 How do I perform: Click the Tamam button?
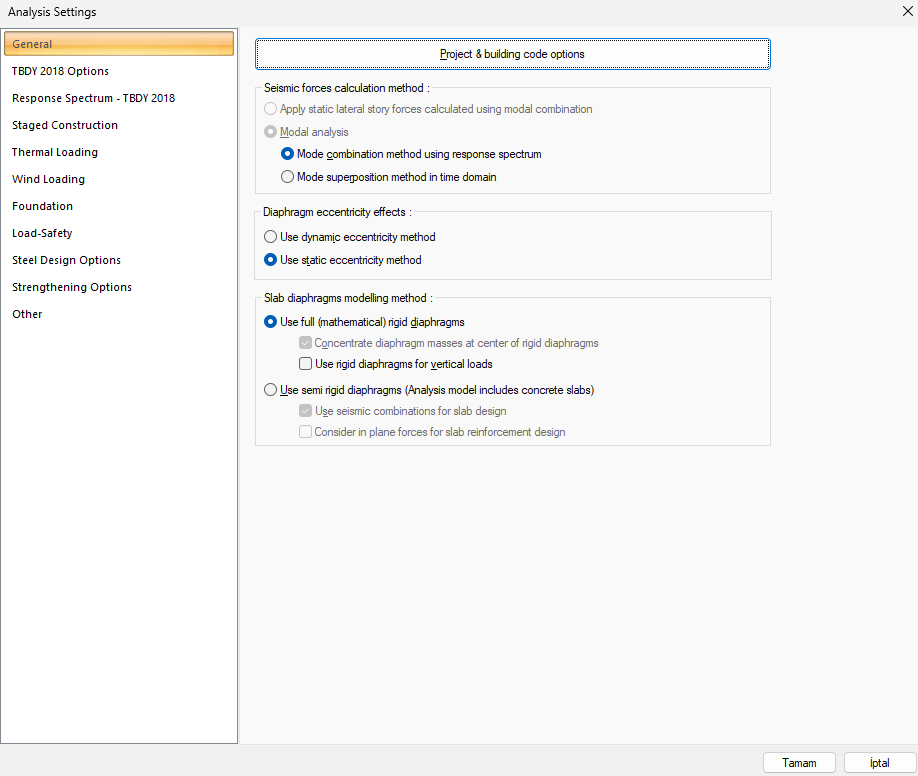[799, 762]
